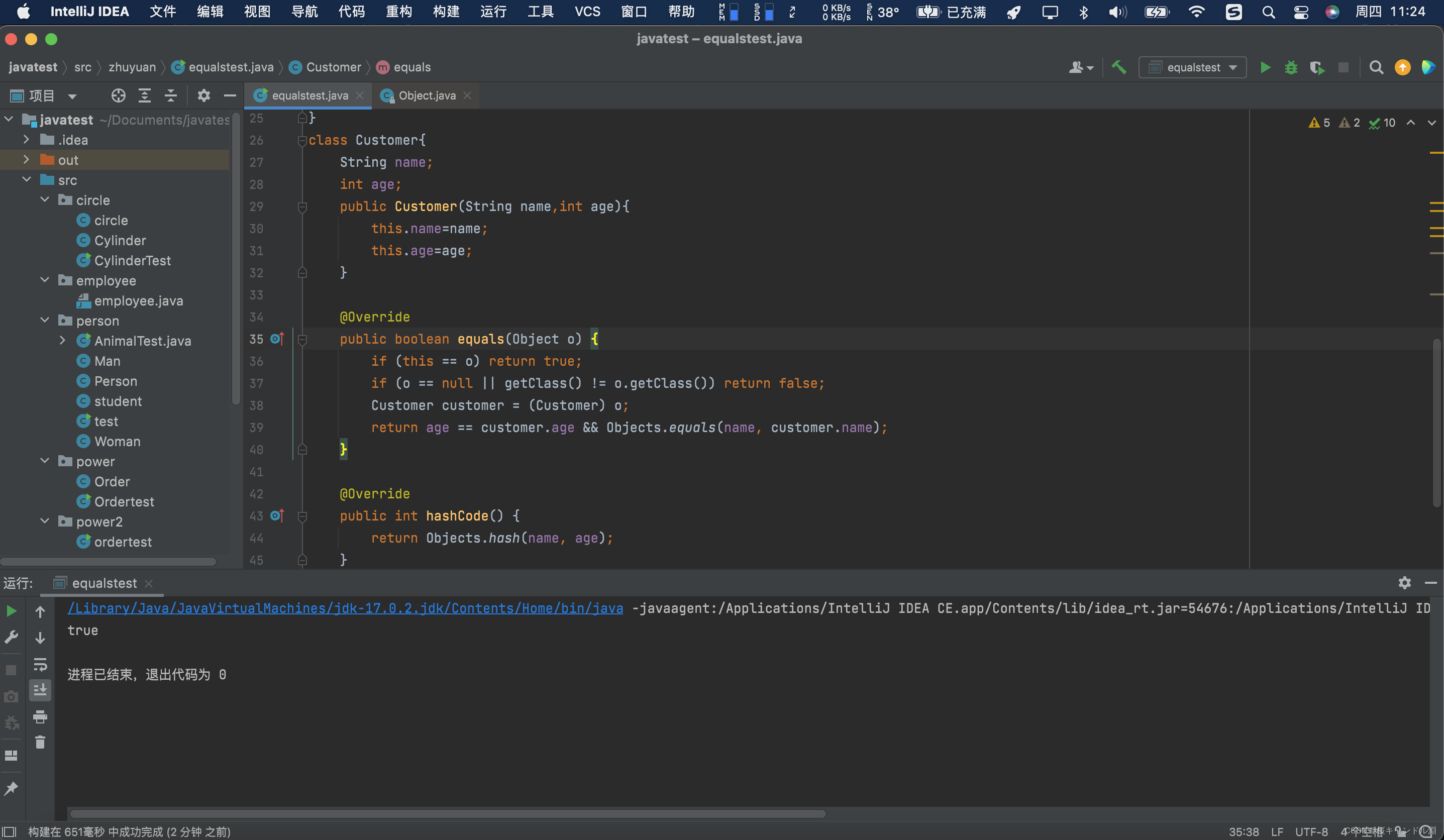Clear console output with trash icon

40,743
